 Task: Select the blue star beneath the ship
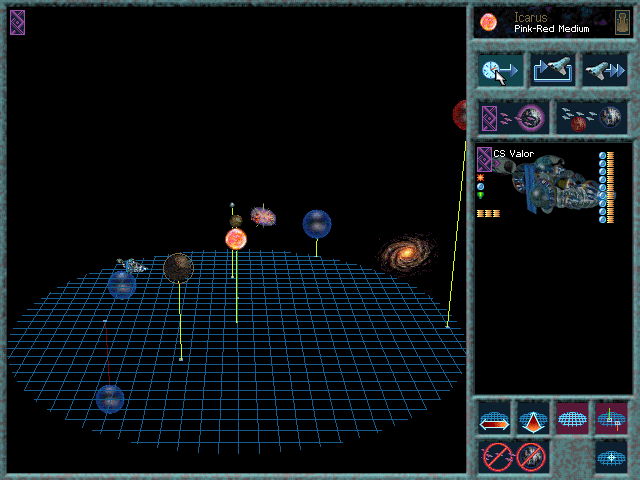tap(122, 285)
